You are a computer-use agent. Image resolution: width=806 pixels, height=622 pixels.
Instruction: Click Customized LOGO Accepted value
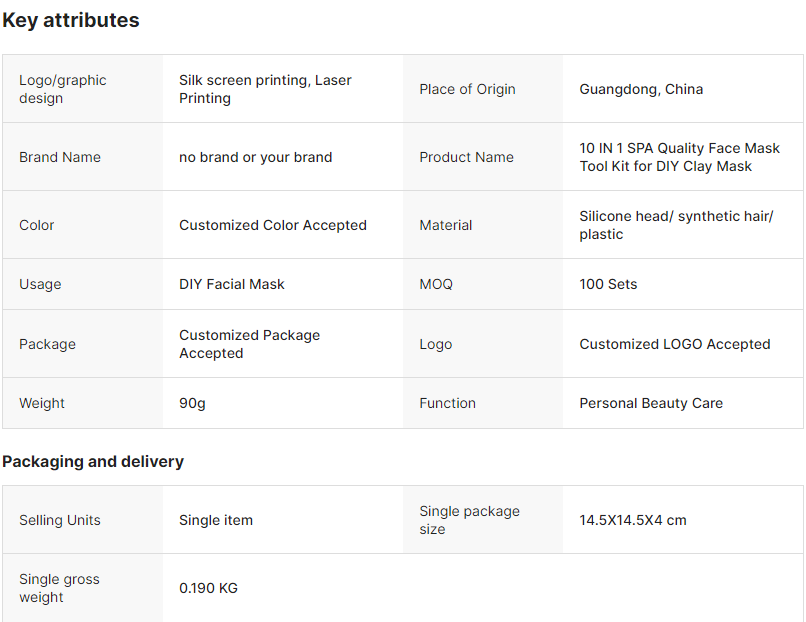(x=674, y=344)
